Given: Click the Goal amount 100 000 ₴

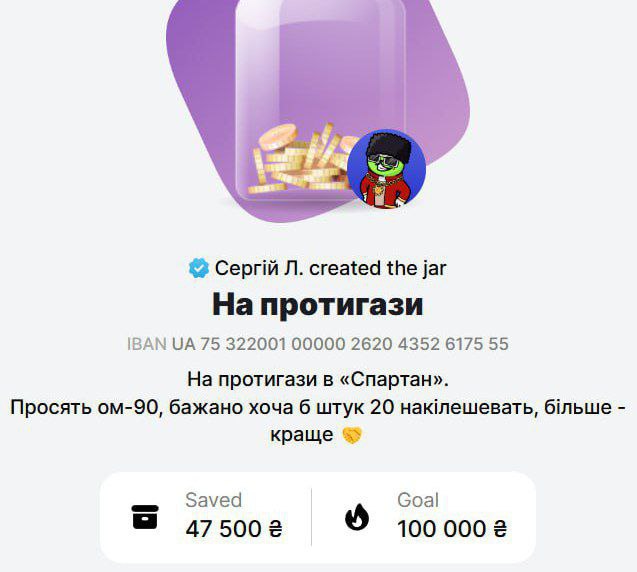Looking at the screenshot, I should (x=452, y=529).
